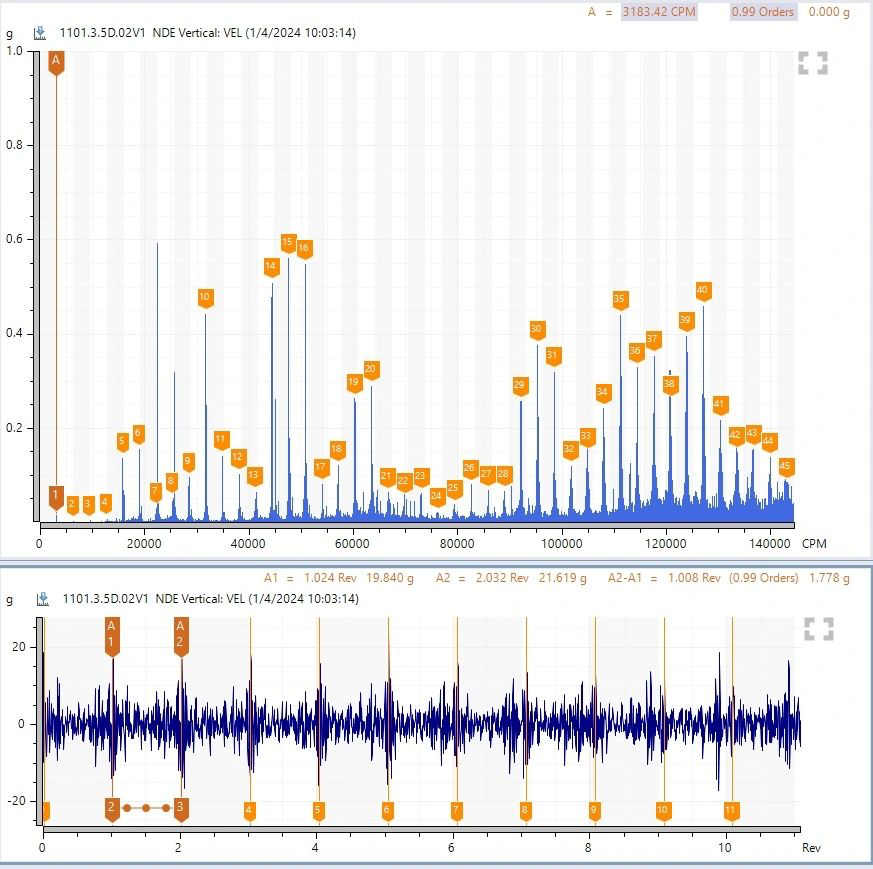Select harmonic marker 16 in spectrum

[x=304, y=249]
